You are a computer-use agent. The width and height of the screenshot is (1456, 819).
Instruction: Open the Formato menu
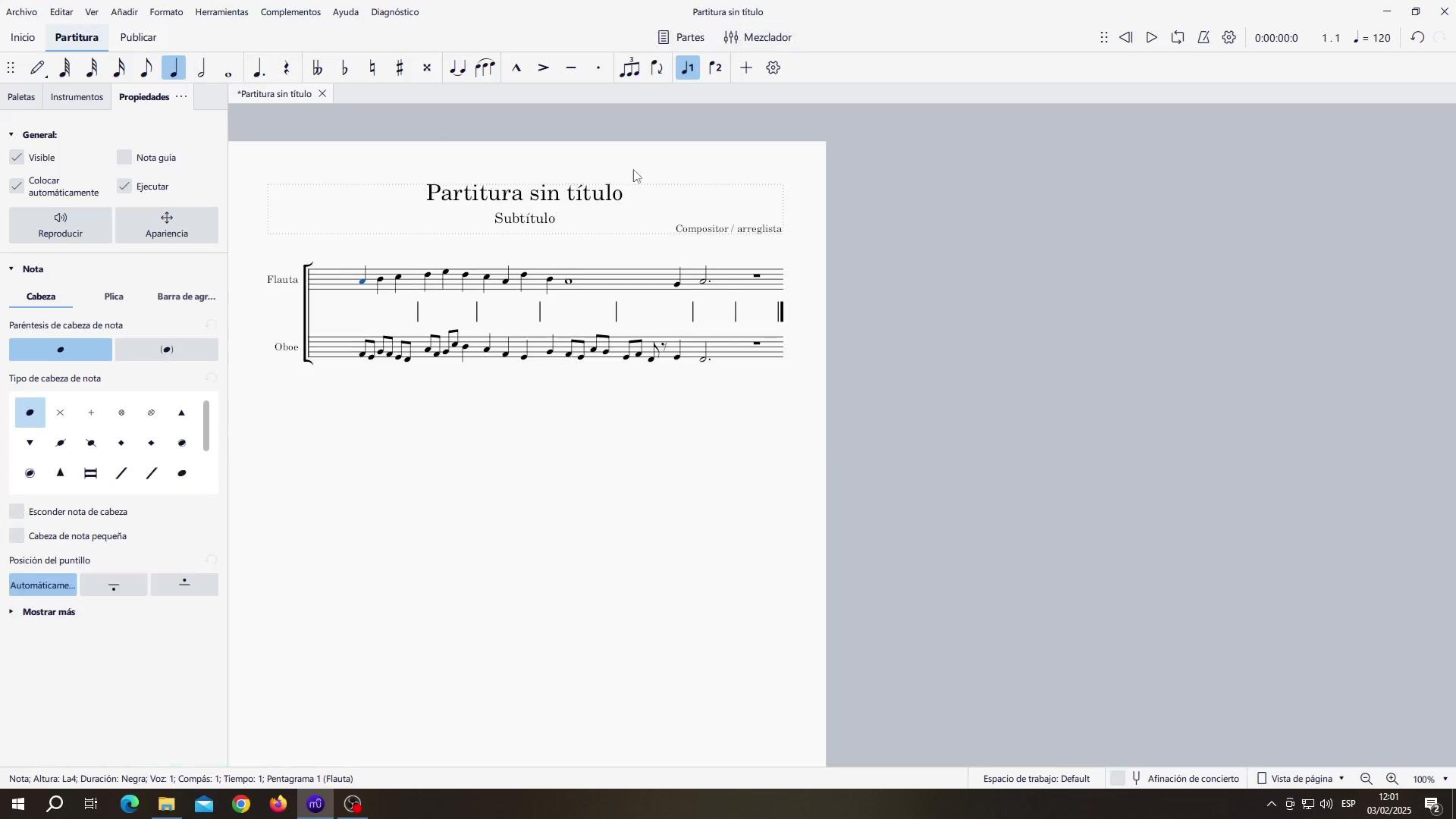coord(166,12)
